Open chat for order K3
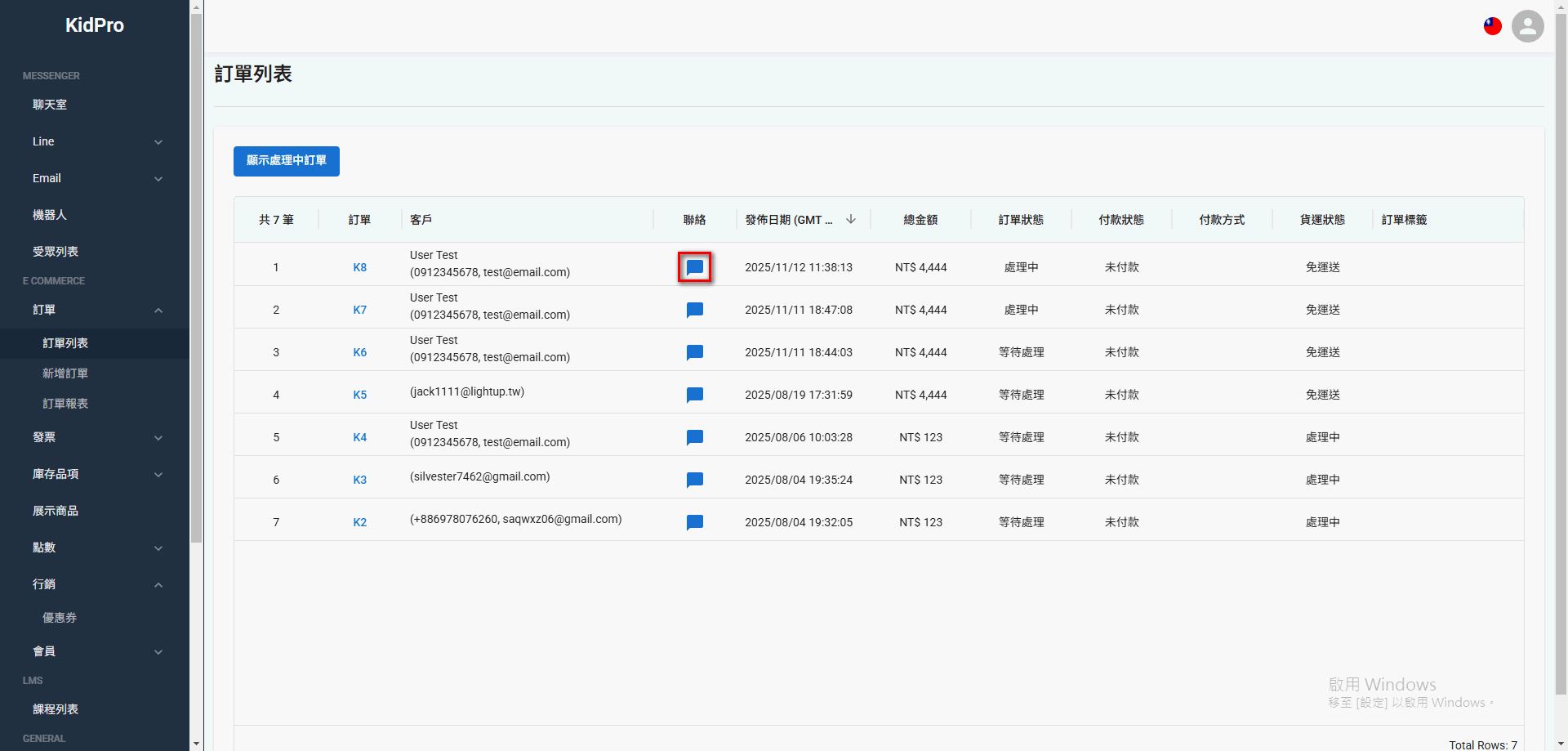1568x751 pixels. coord(695,480)
